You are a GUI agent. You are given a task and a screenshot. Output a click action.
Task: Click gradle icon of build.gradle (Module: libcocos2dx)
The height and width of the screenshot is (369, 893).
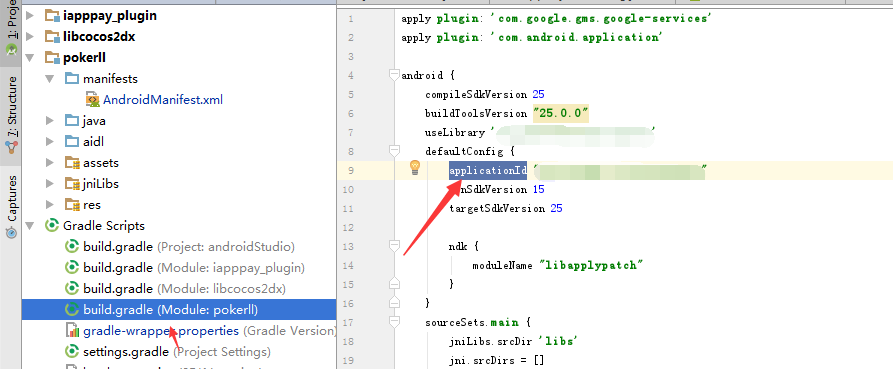72,289
